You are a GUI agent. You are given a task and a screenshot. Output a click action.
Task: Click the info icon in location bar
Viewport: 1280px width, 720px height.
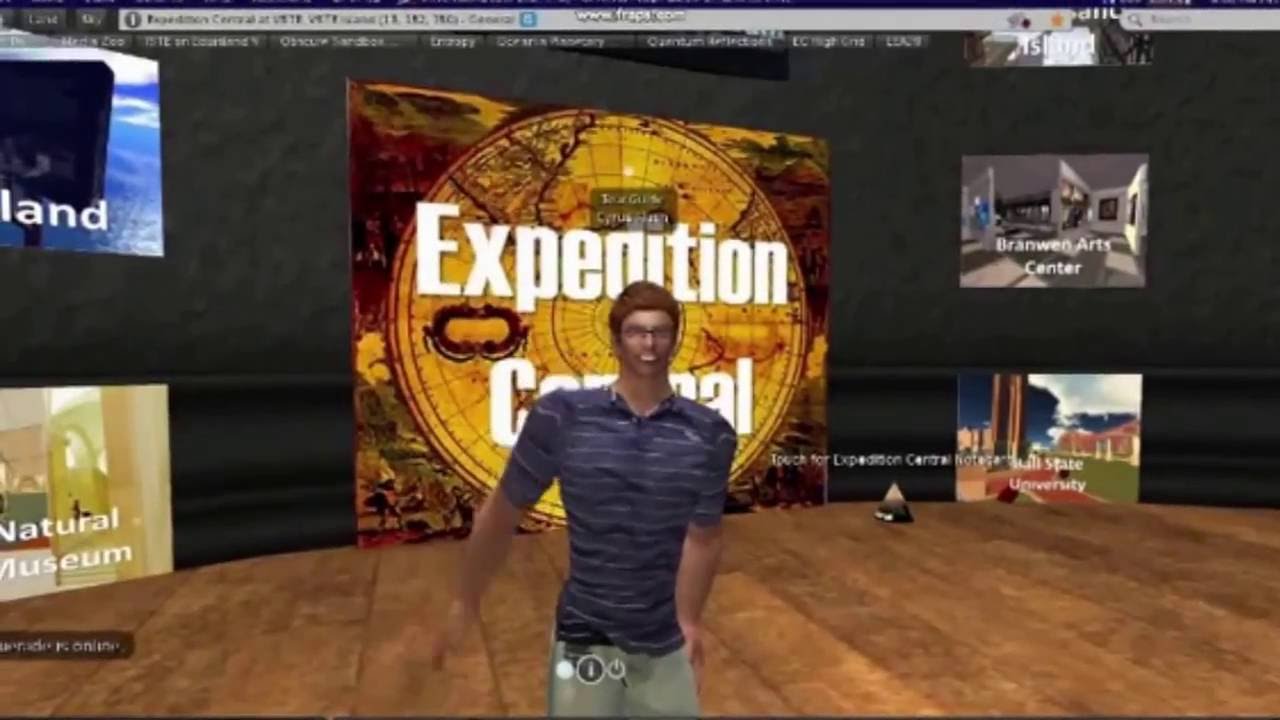133,19
